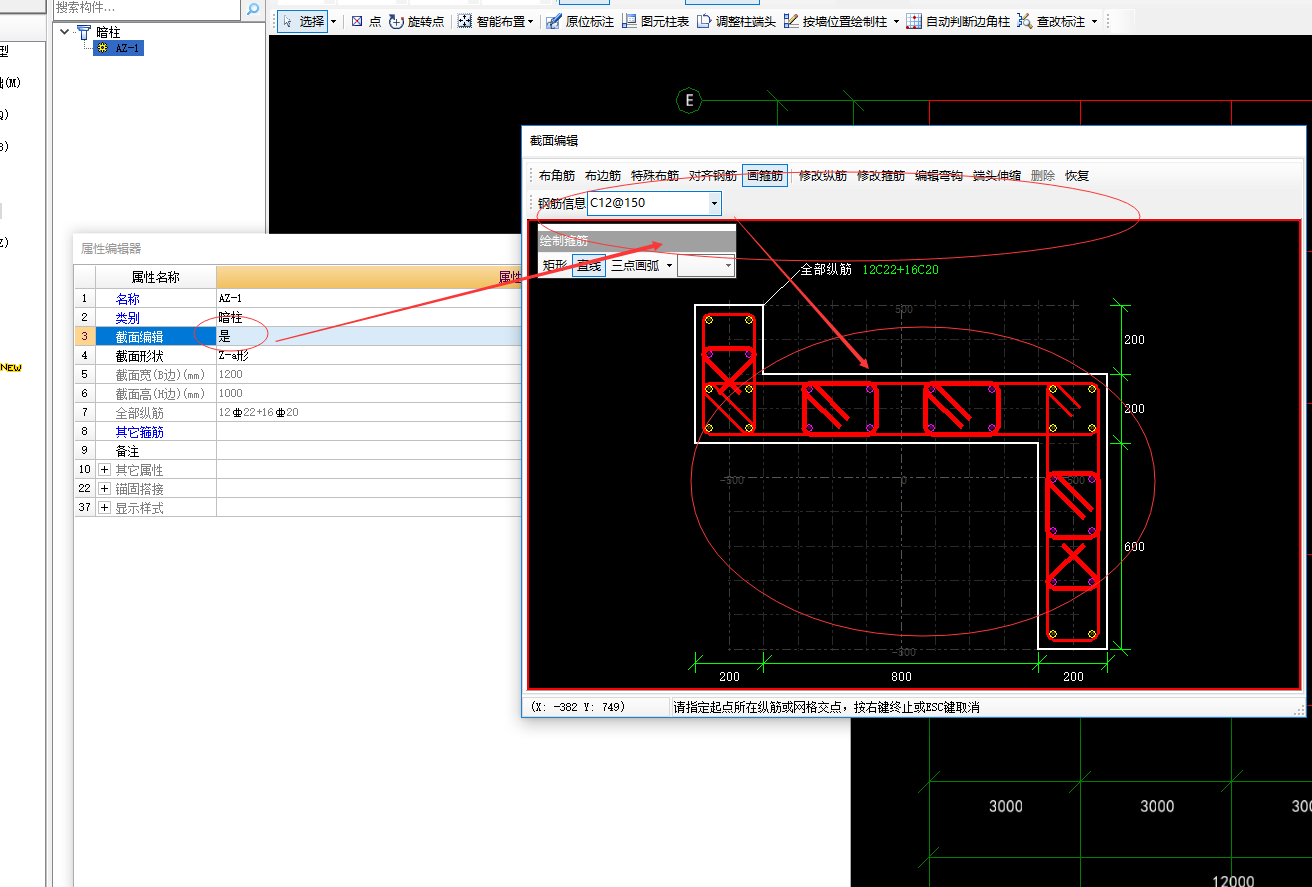This screenshot has height=887, width=1312.
Task: Click the 属性名称 column header
Action: tap(156, 277)
